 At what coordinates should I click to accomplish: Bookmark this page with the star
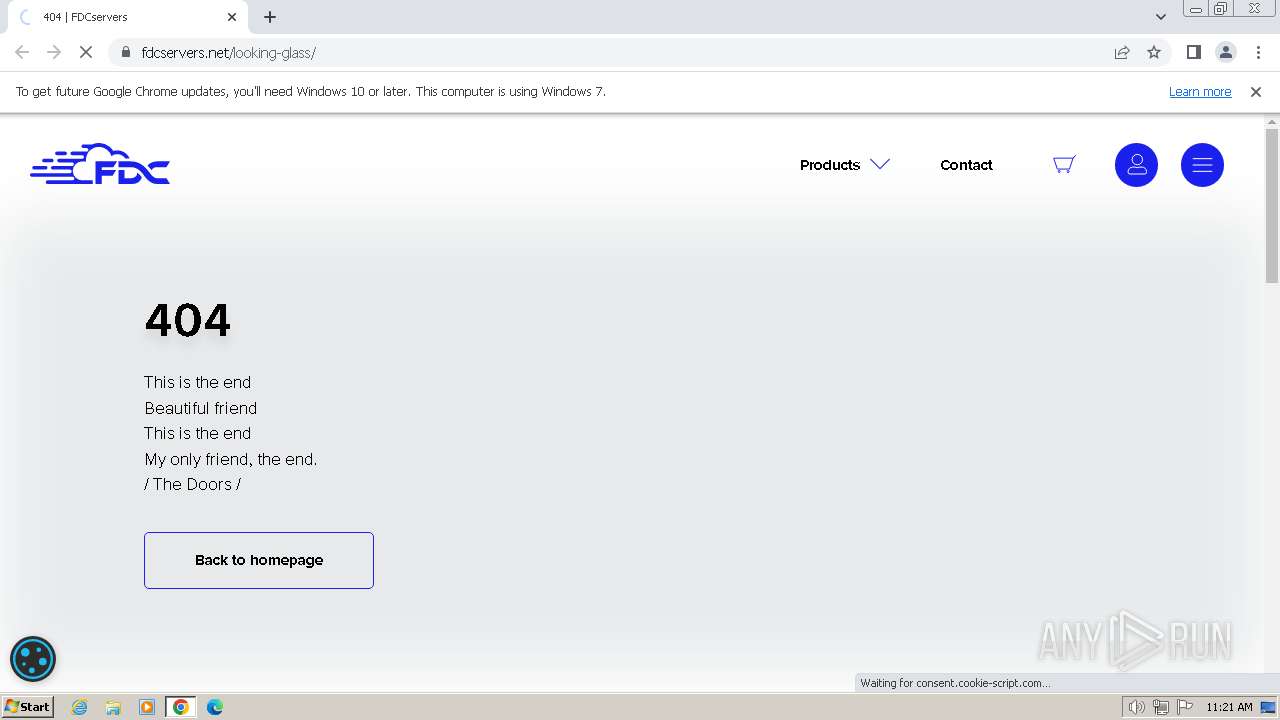(1154, 52)
